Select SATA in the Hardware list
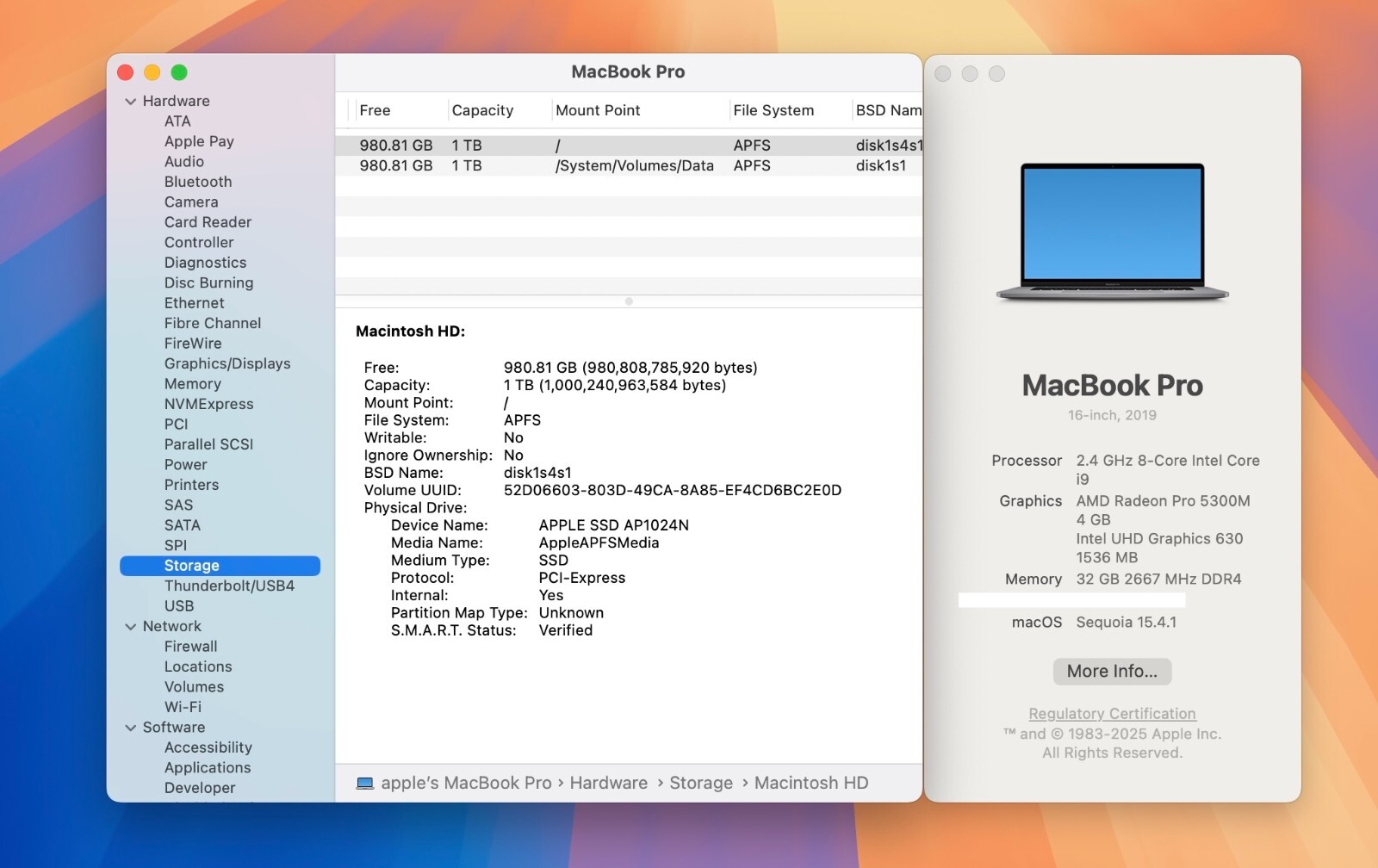The height and width of the screenshot is (868, 1378). point(182,525)
